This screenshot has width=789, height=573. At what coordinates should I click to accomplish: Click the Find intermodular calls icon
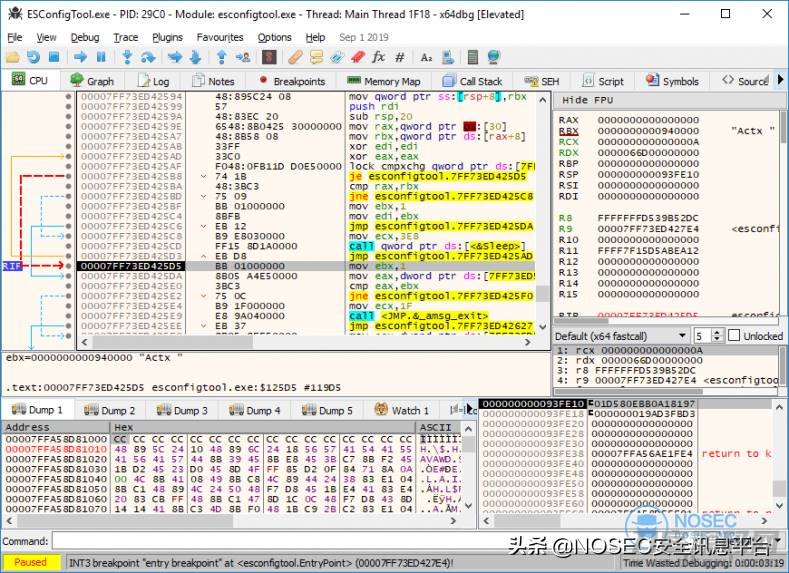pyautogui.click(x=447, y=57)
